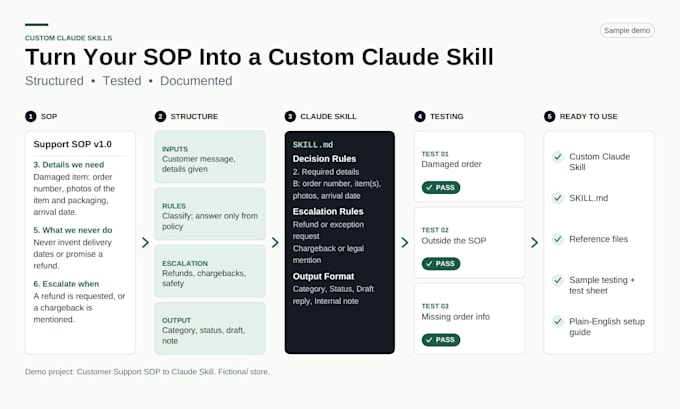This screenshot has height=409, width=680.
Task: Click the word 'Structured' in subtitle
Action: [x=54, y=81]
